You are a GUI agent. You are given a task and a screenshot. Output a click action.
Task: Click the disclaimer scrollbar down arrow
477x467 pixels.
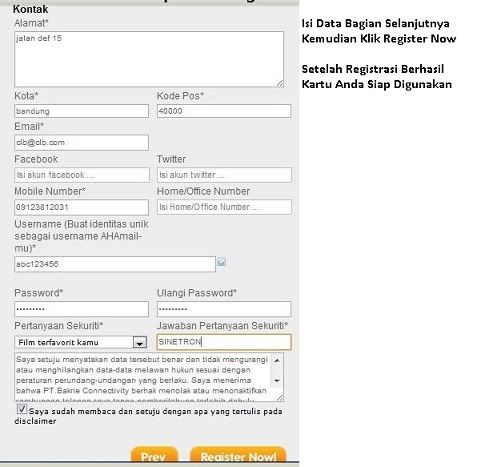point(277,381)
